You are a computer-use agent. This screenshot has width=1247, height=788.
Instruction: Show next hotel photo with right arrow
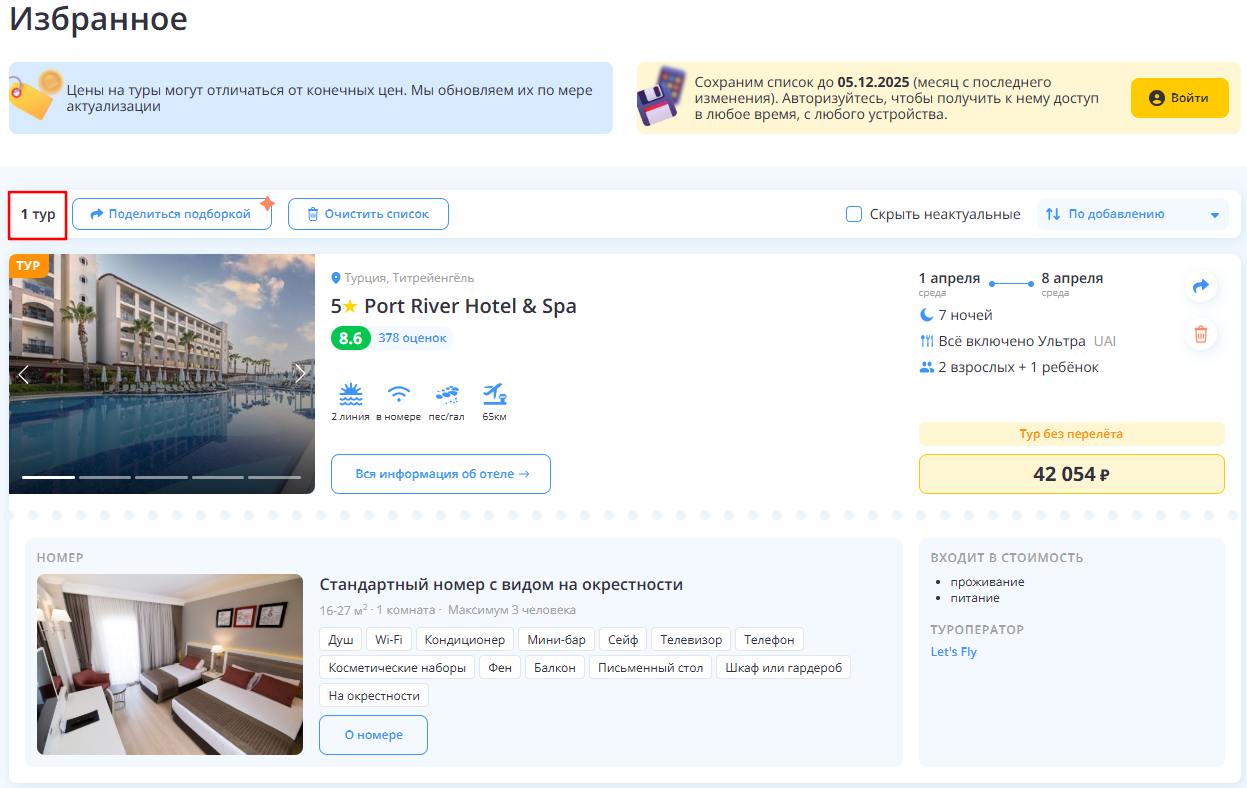coord(300,374)
